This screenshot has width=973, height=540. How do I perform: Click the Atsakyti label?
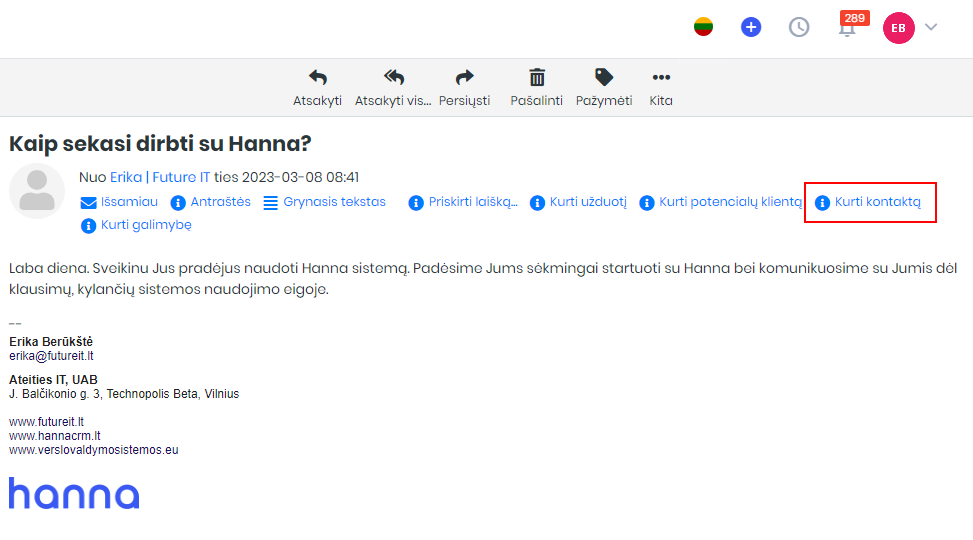(x=317, y=101)
